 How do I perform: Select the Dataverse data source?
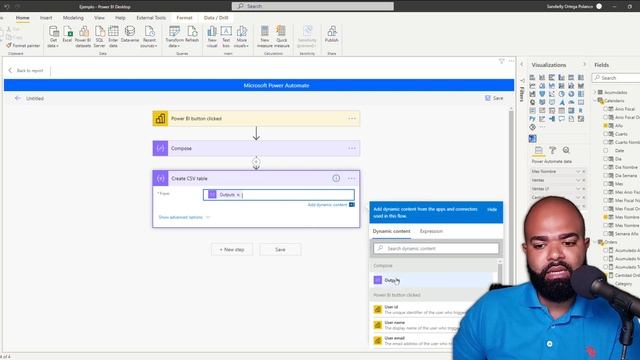[x=130, y=35]
